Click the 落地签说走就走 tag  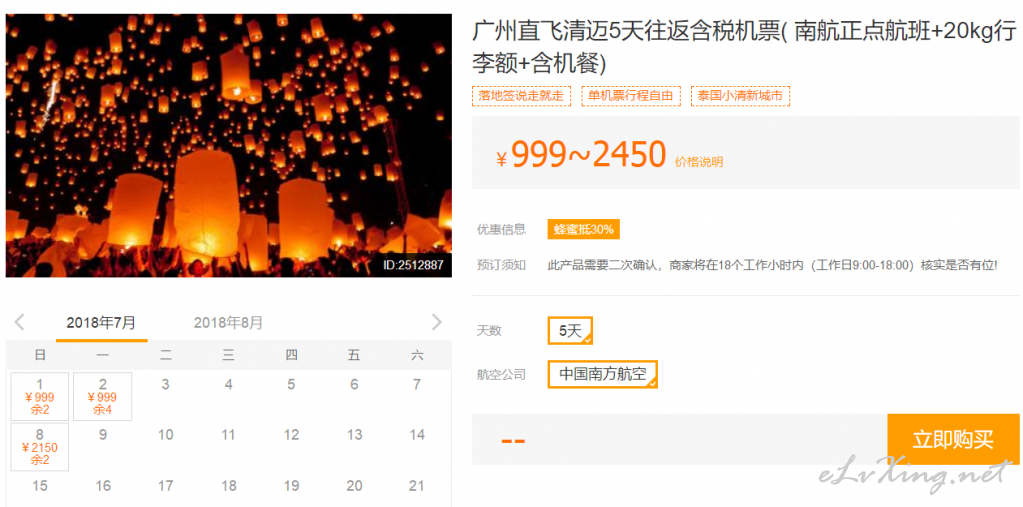click(521, 96)
